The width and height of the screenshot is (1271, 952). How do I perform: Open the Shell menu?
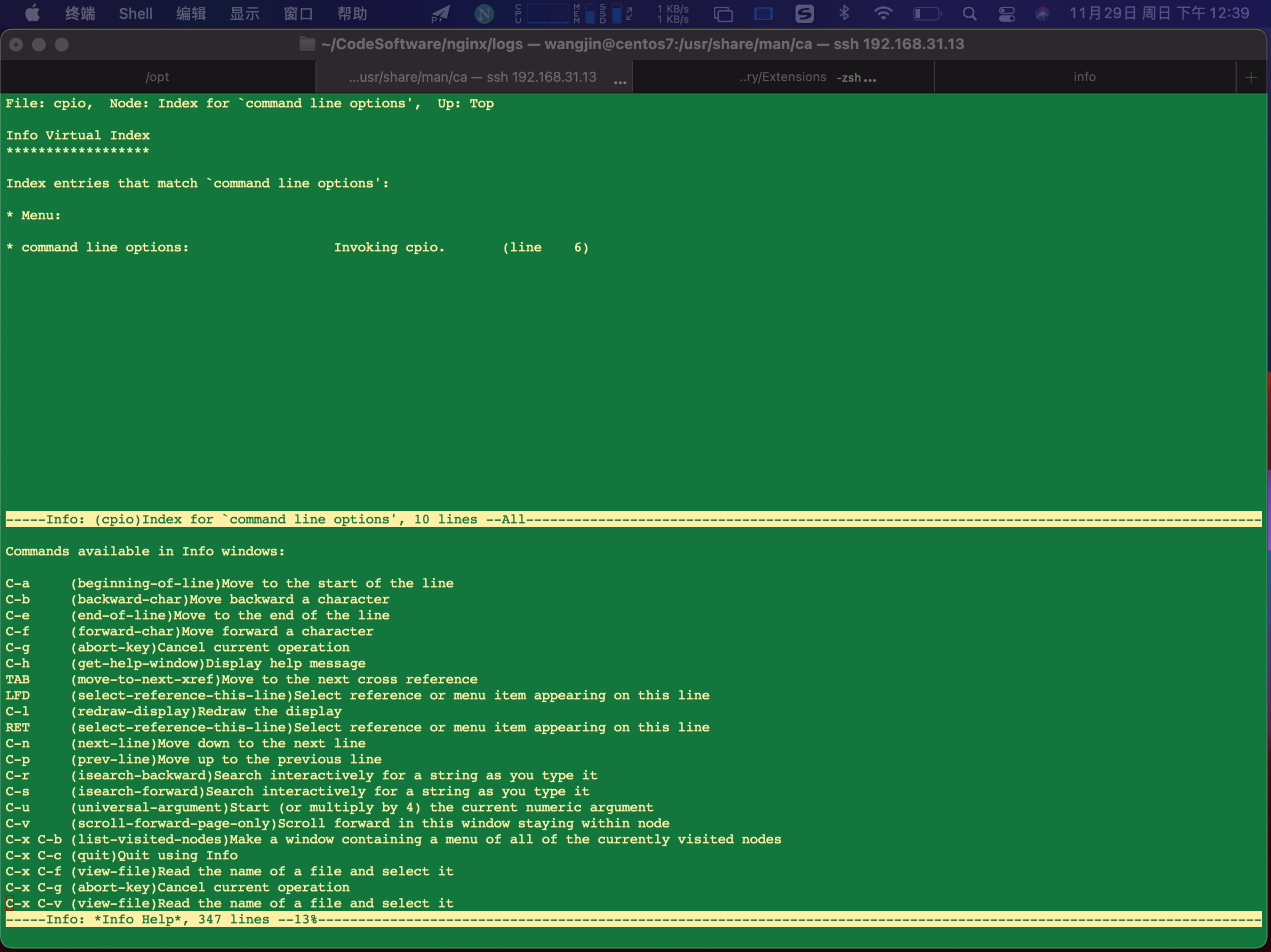tap(135, 13)
